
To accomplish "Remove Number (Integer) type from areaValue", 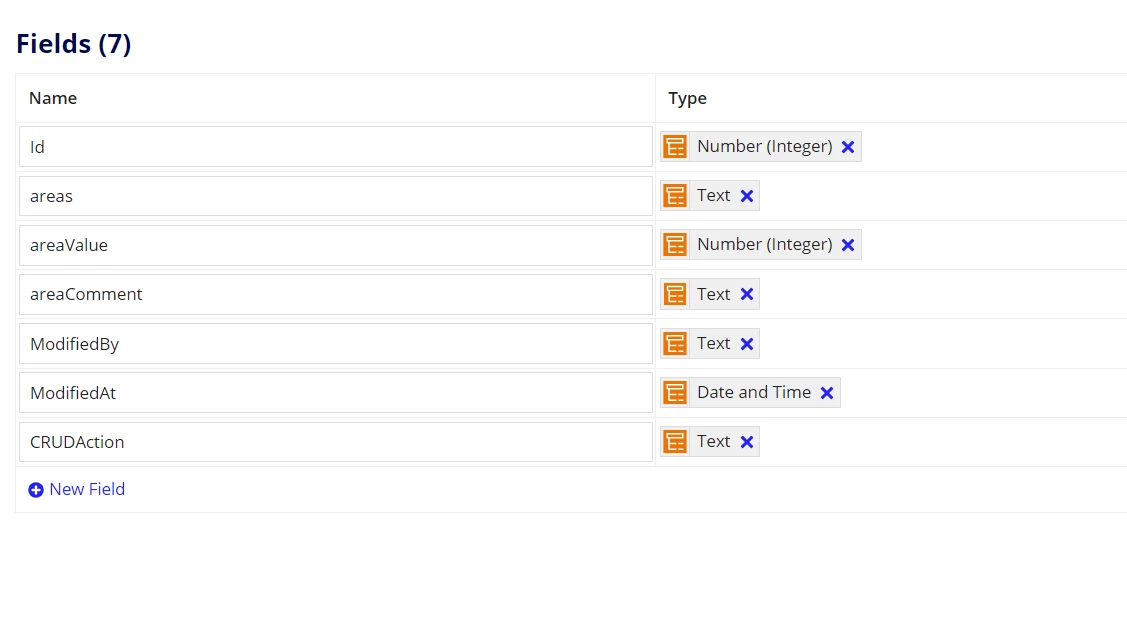I will pyautogui.click(x=848, y=244).
